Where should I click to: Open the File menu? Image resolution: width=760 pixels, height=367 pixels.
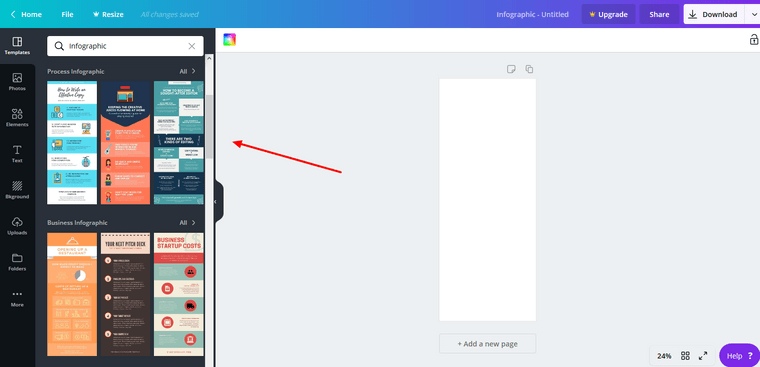67,15
